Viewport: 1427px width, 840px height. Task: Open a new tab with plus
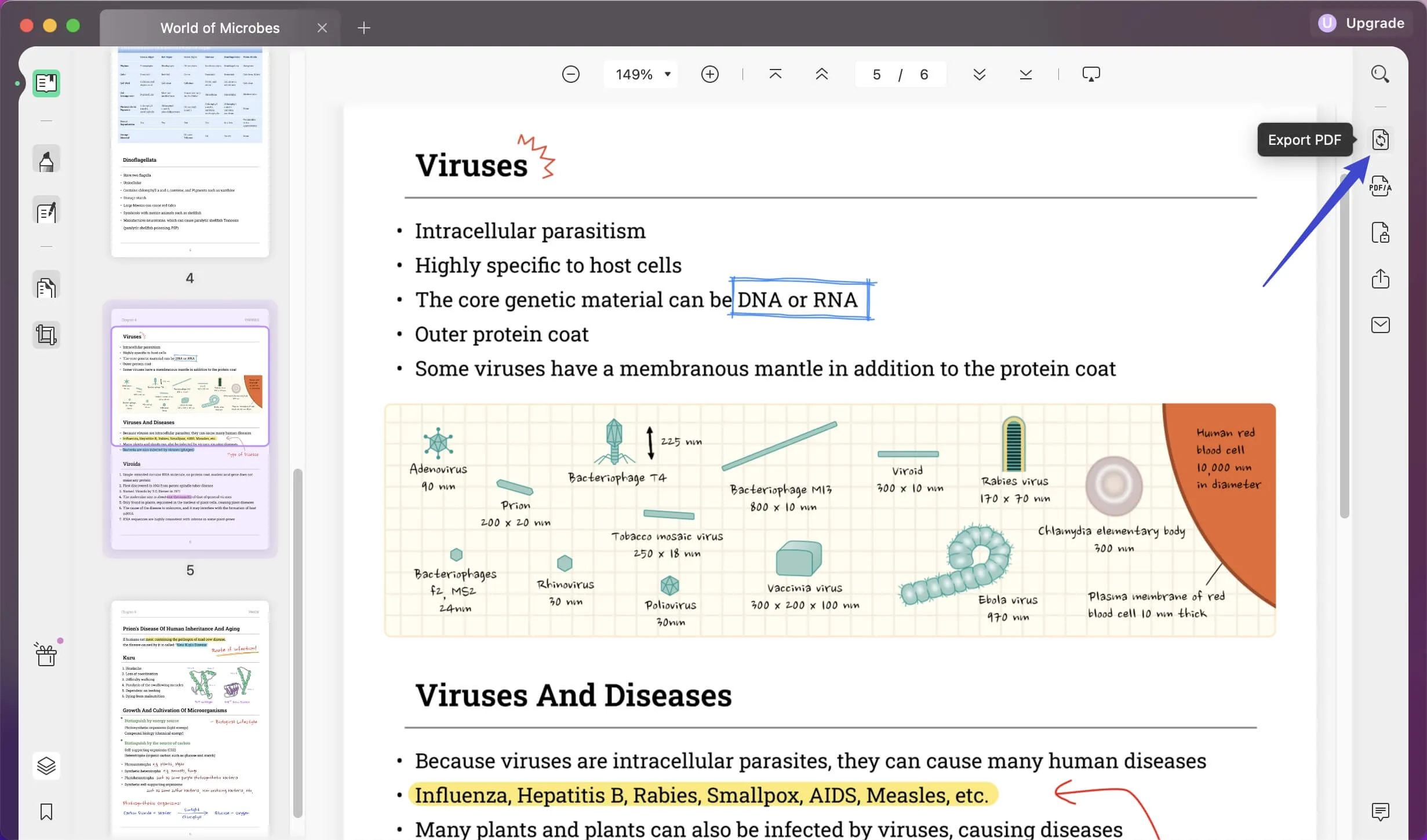pos(363,28)
